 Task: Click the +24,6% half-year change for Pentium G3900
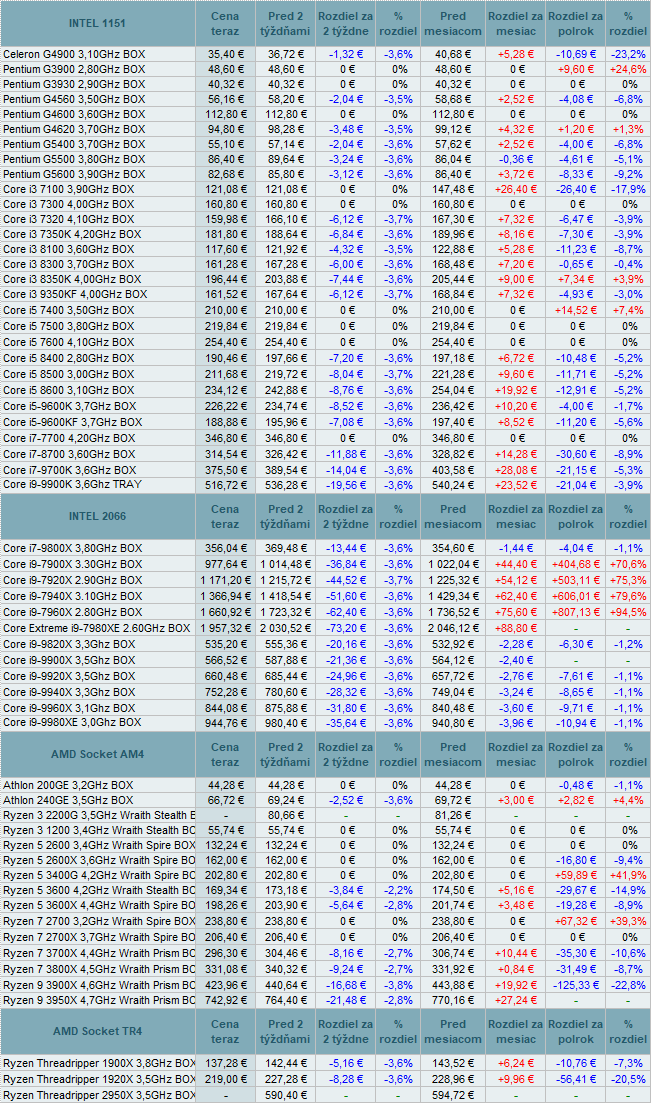[630, 69]
